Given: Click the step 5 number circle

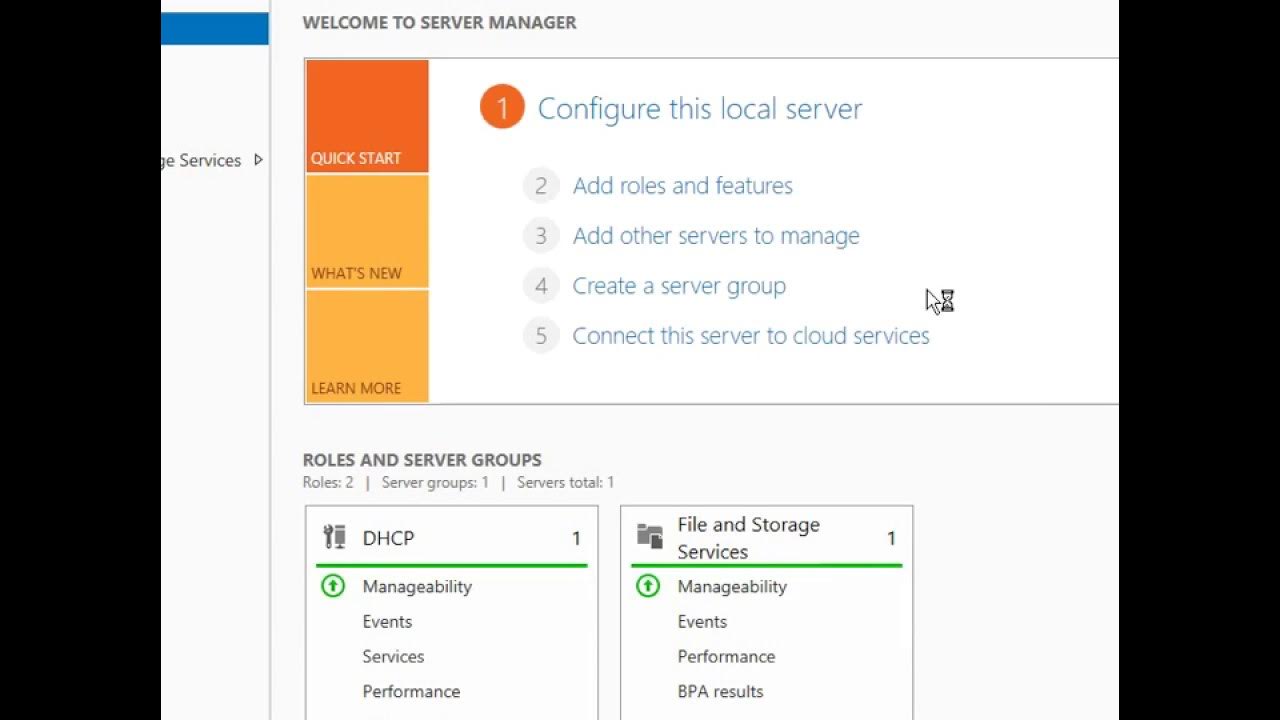Looking at the screenshot, I should [x=541, y=336].
